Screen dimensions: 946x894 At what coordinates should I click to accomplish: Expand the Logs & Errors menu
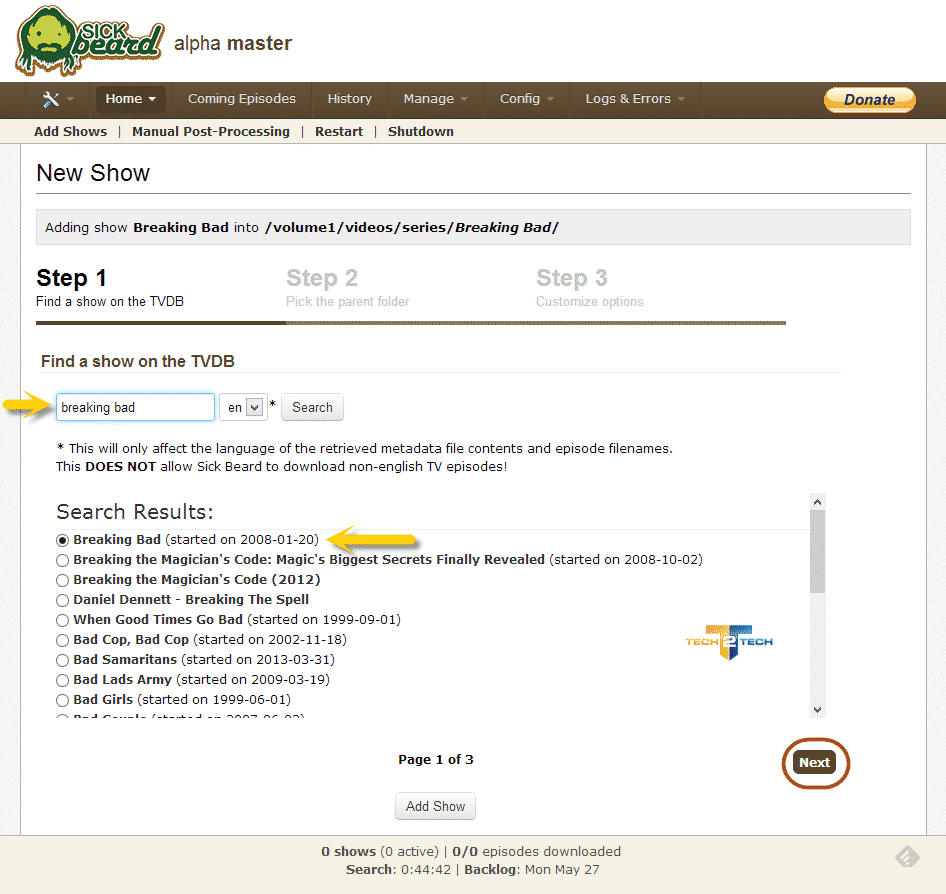[x=635, y=99]
